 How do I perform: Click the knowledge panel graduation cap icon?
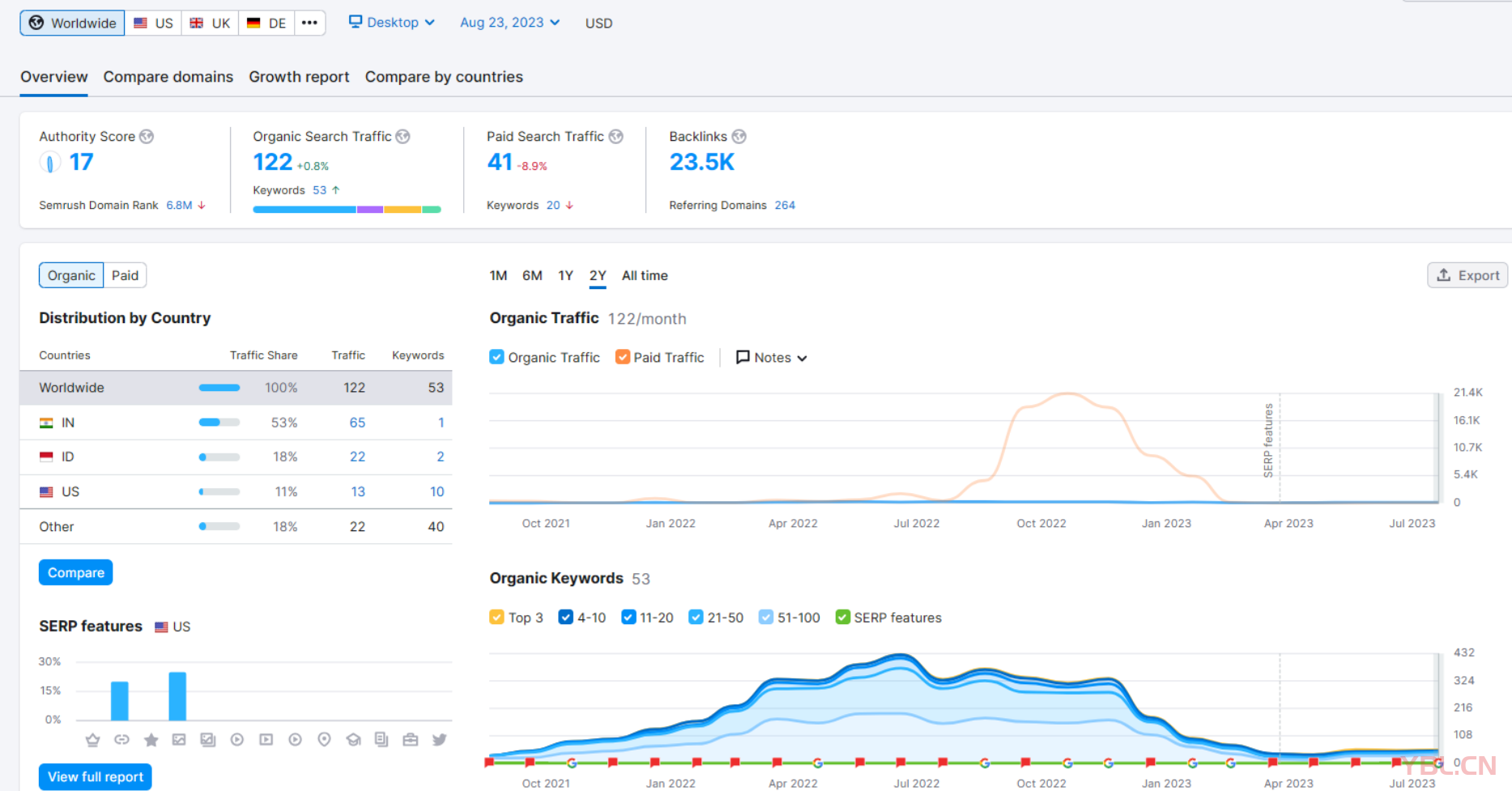[x=353, y=739]
